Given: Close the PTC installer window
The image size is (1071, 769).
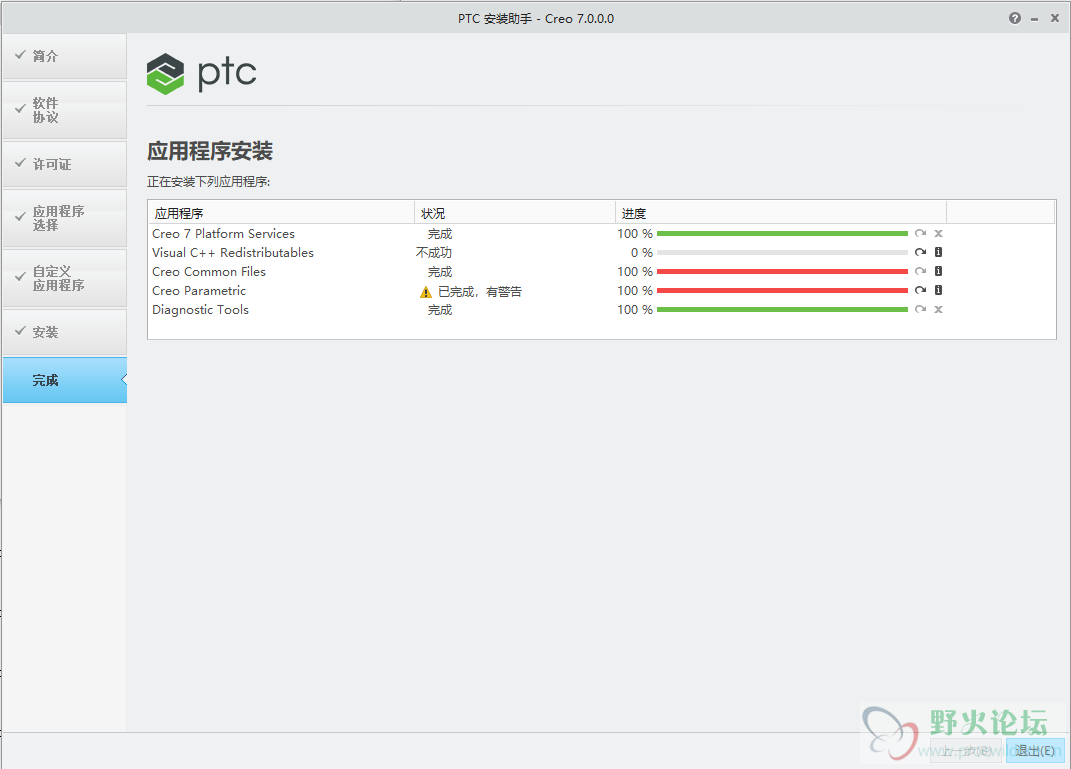Looking at the screenshot, I should point(1055,18).
